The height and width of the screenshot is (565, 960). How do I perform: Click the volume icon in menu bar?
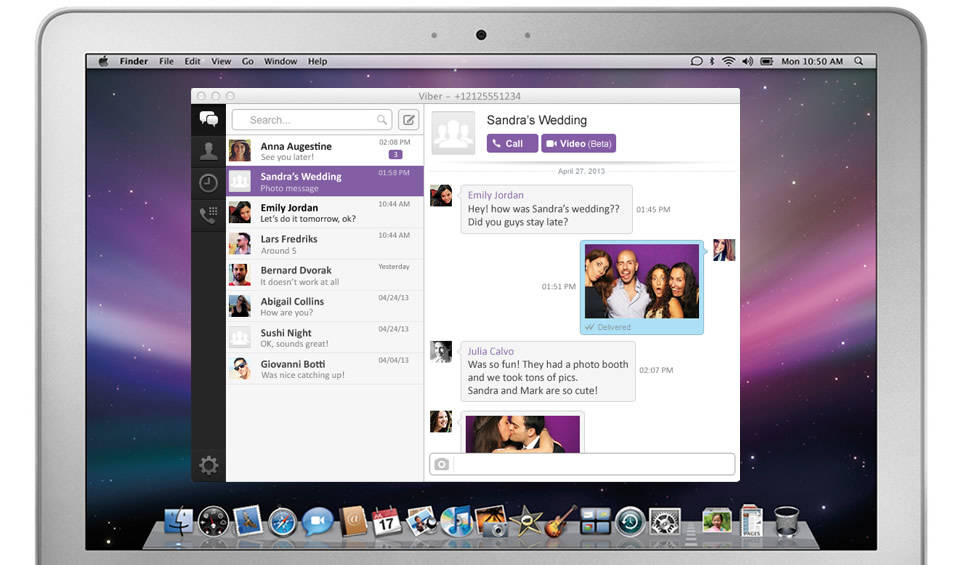point(747,61)
